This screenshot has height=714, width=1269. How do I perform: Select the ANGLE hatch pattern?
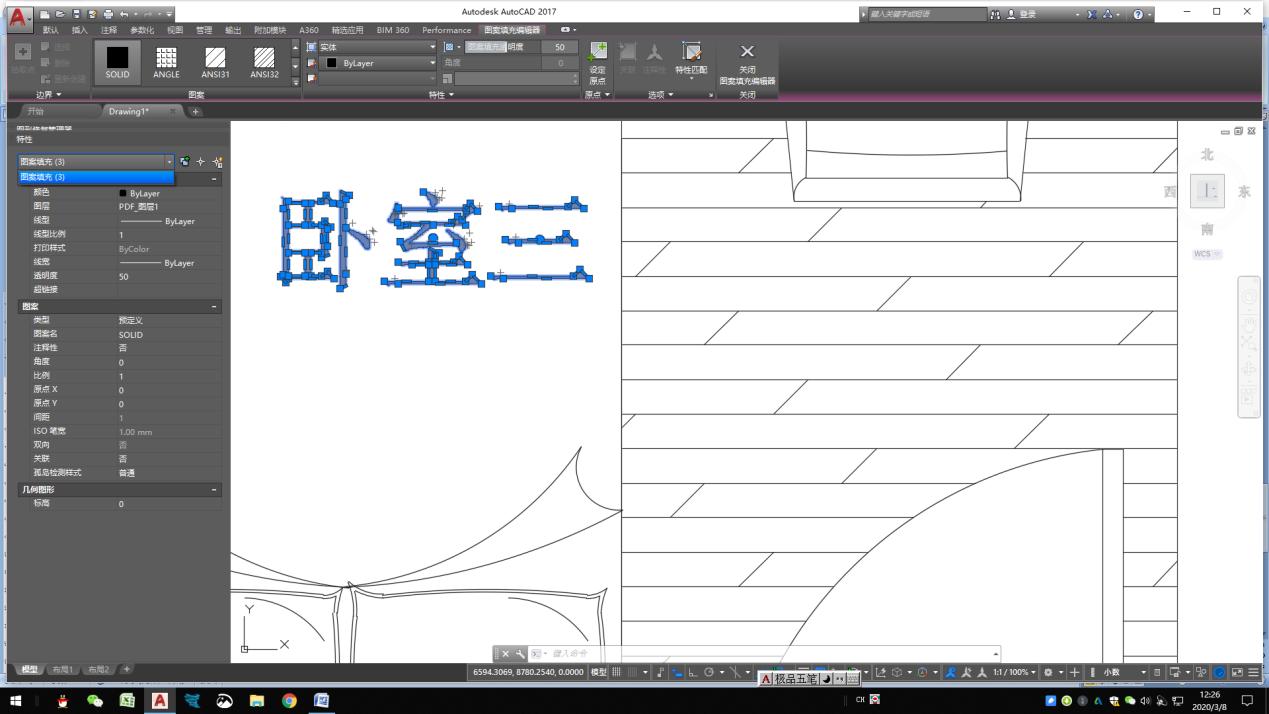pos(166,62)
